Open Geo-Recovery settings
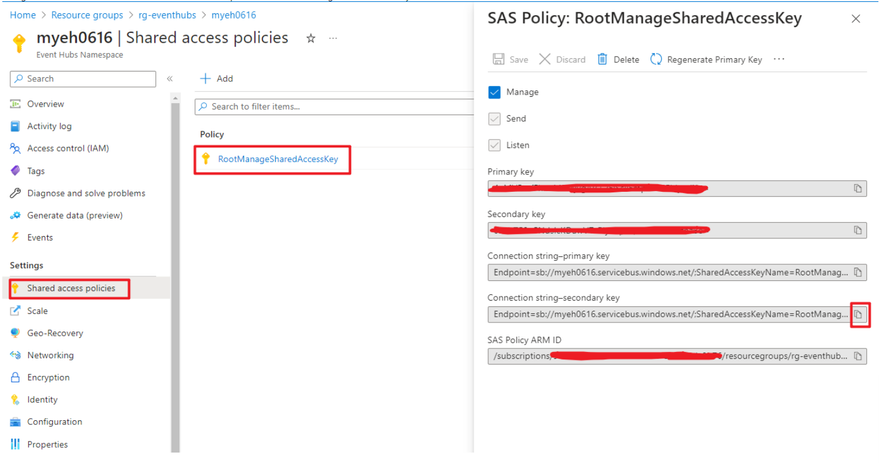This screenshot has width=879, height=463. [x=55, y=333]
